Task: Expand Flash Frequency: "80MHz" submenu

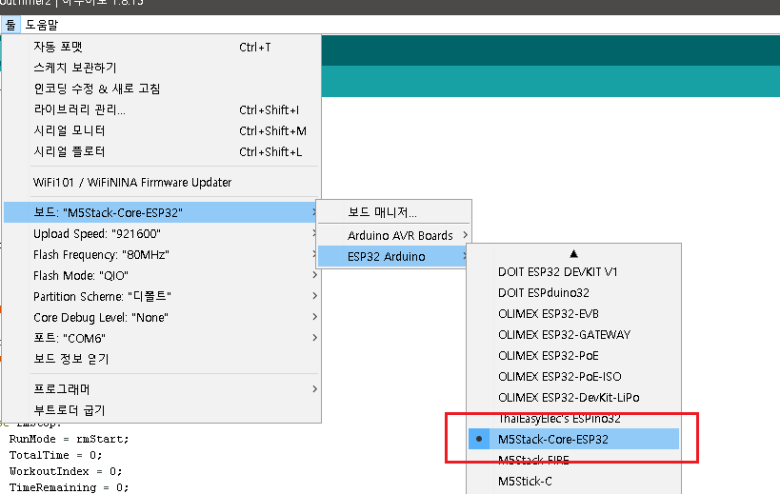Action: 162,254
